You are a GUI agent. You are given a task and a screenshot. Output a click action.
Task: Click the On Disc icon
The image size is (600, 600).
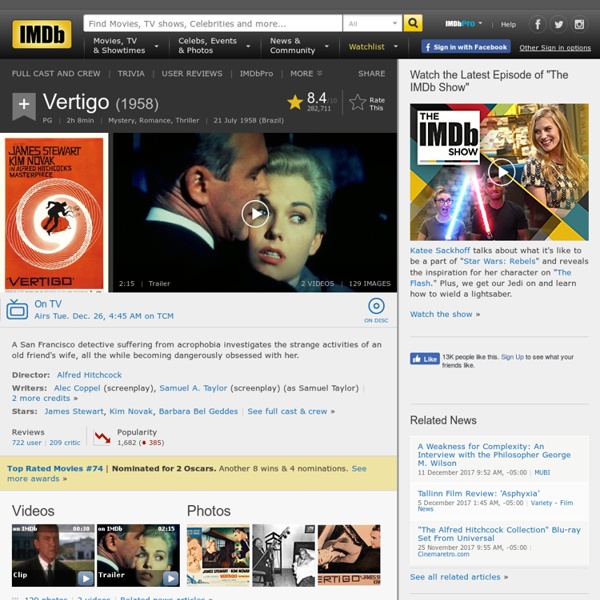point(376,306)
